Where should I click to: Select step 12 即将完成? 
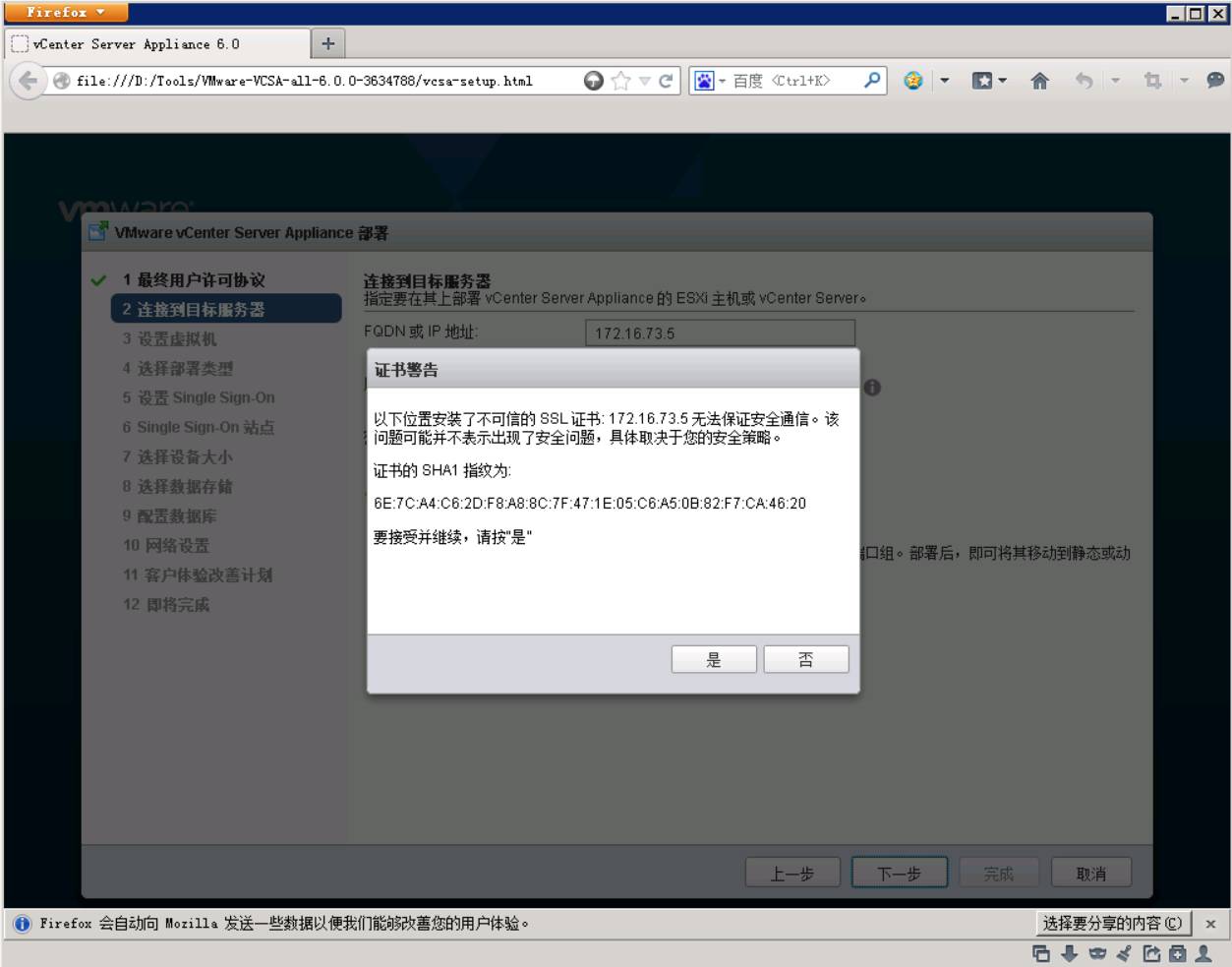click(x=166, y=605)
